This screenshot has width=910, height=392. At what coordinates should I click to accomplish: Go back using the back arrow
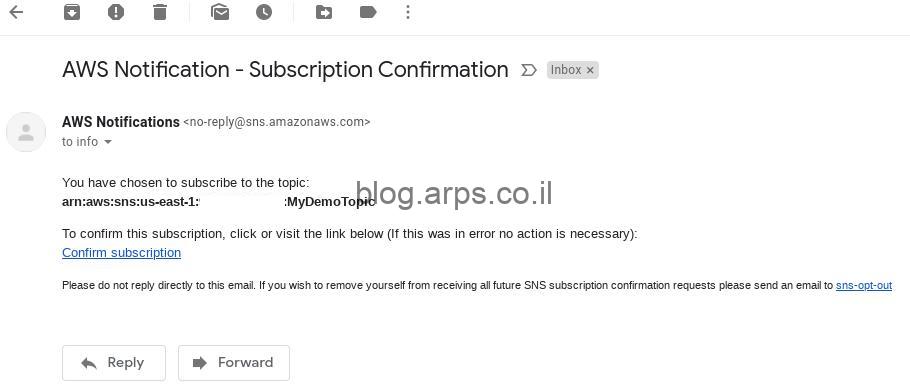tap(16, 12)
